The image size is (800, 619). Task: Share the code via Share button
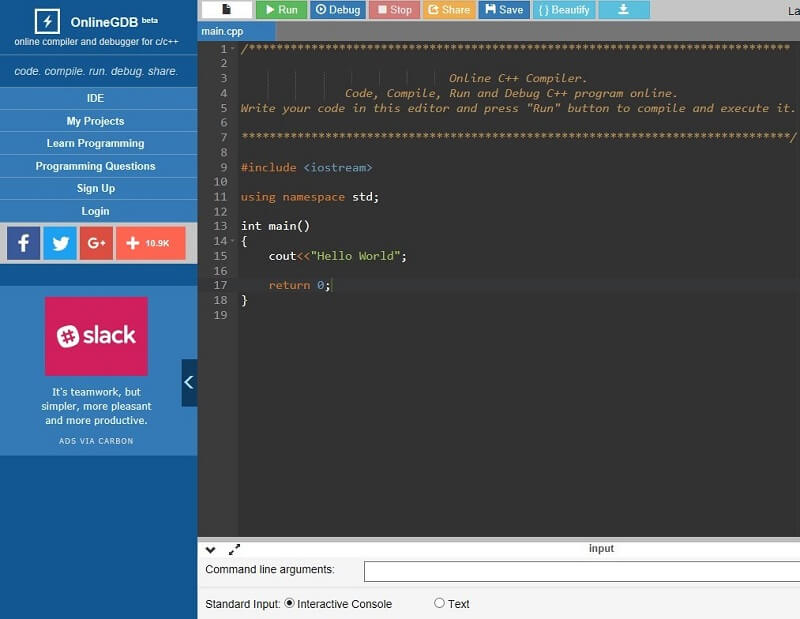click(x=449, y=10)
